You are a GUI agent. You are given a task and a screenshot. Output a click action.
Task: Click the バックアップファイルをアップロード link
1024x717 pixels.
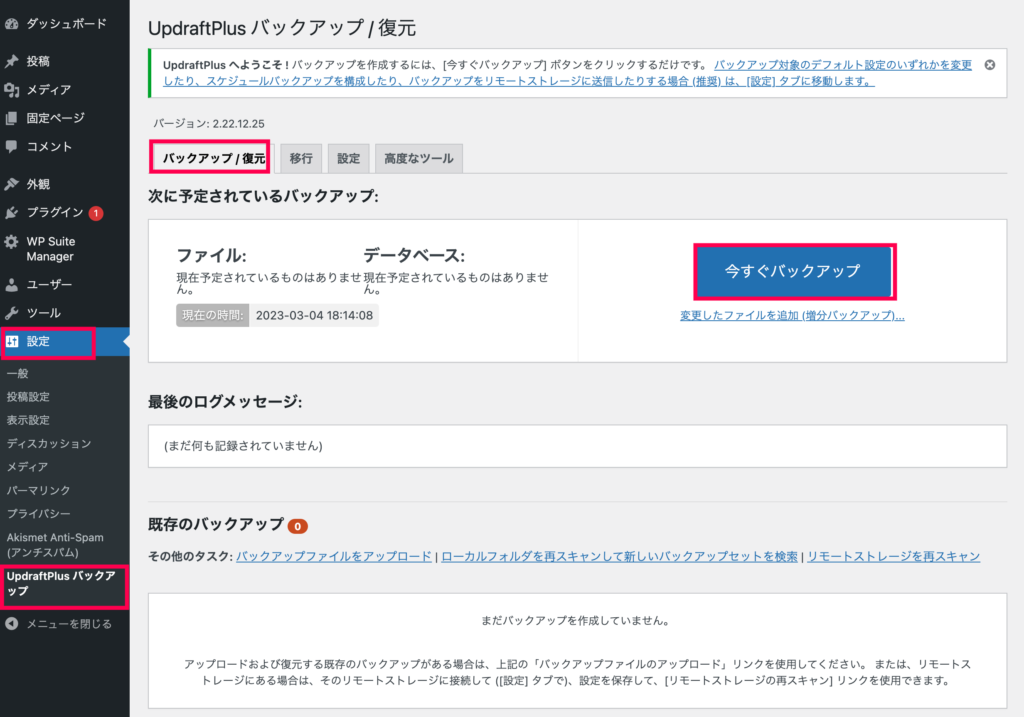coord(334,556)
